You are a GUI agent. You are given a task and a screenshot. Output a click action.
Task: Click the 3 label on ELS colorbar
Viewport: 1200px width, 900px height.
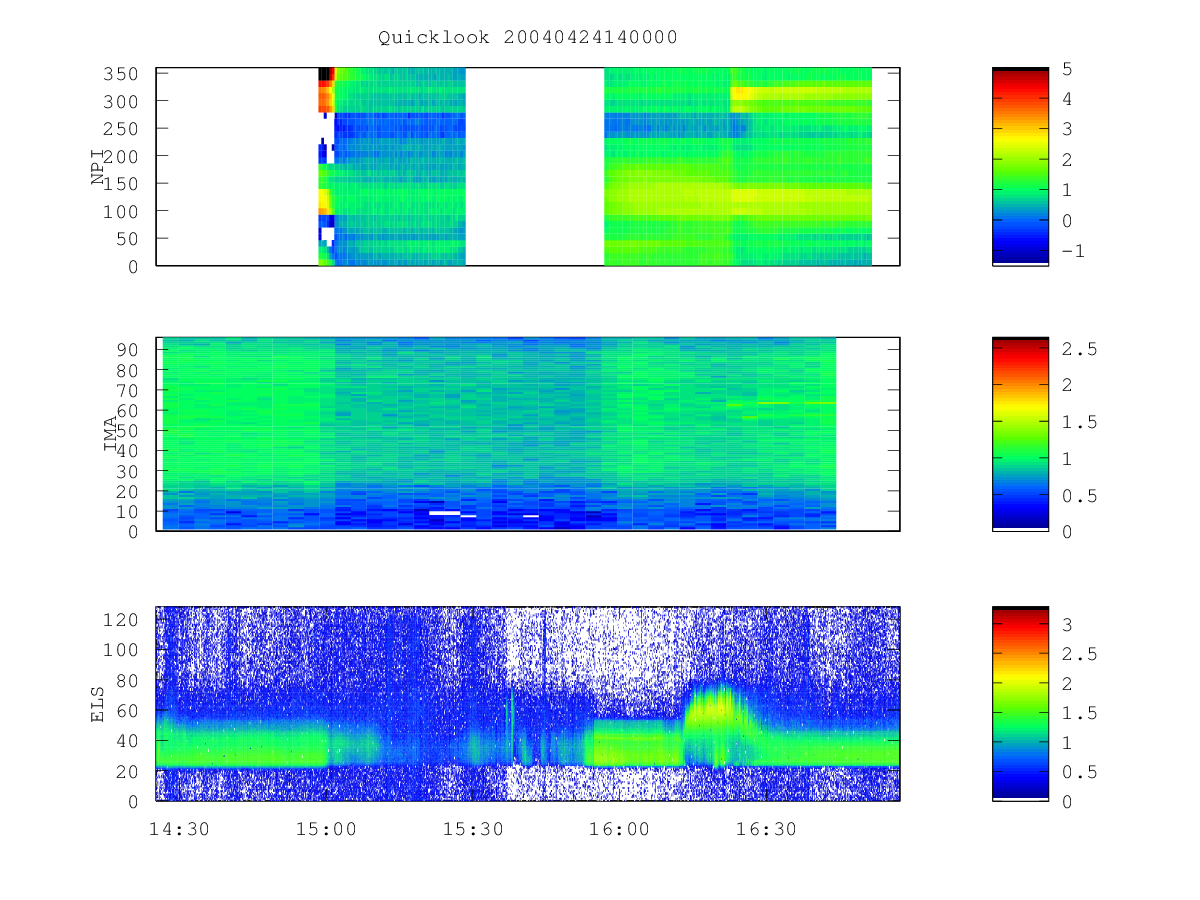1067,624
